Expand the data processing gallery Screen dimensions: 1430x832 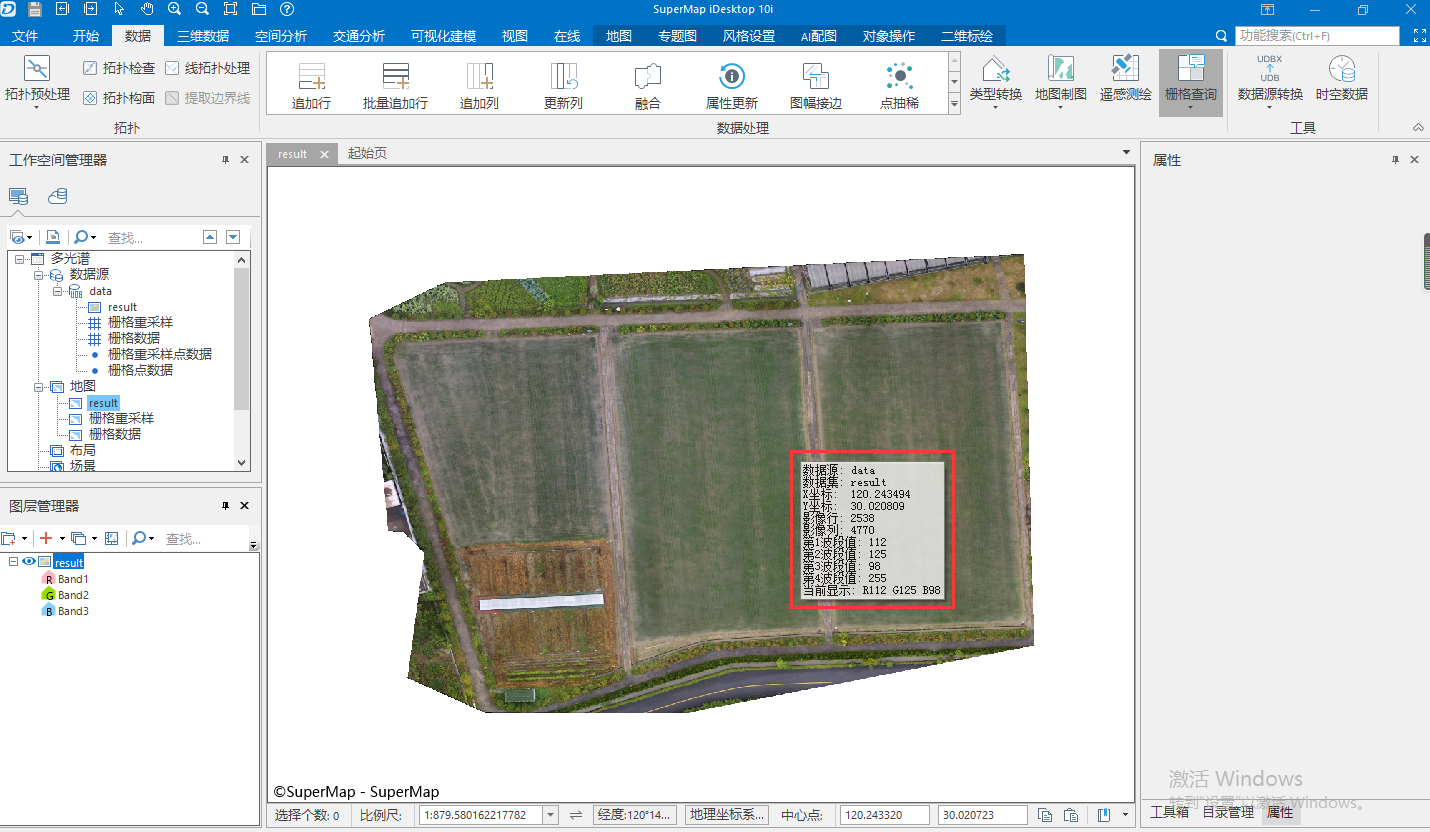[x=954, y=103]
